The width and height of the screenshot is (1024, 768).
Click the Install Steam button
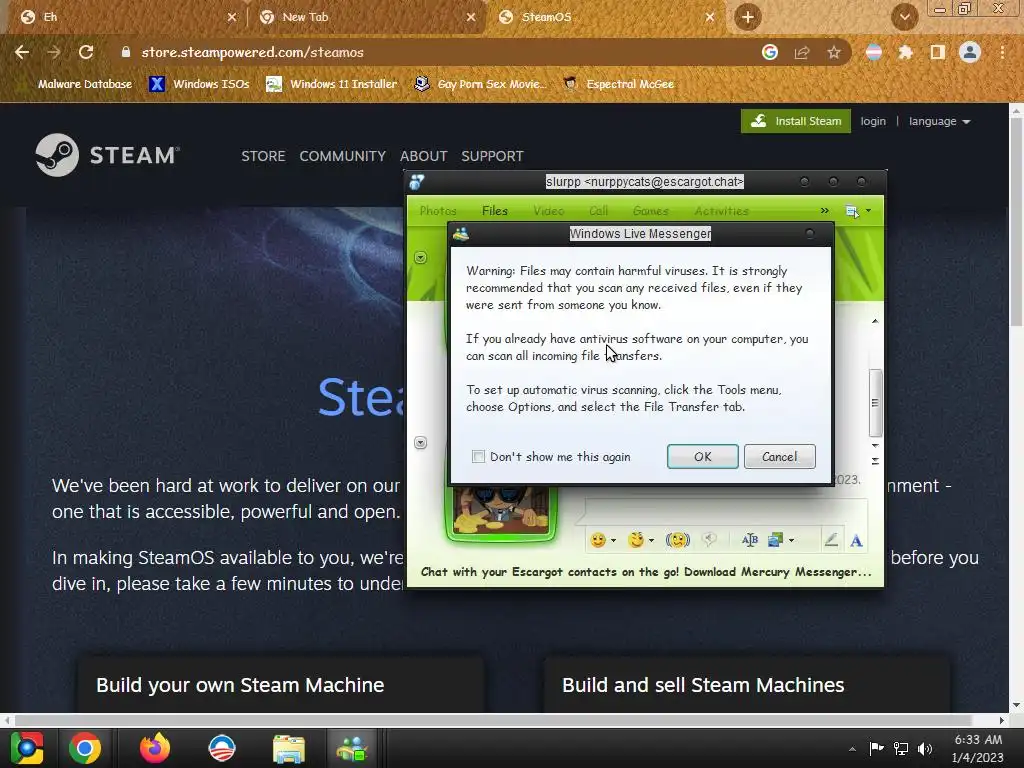point(795,121)
